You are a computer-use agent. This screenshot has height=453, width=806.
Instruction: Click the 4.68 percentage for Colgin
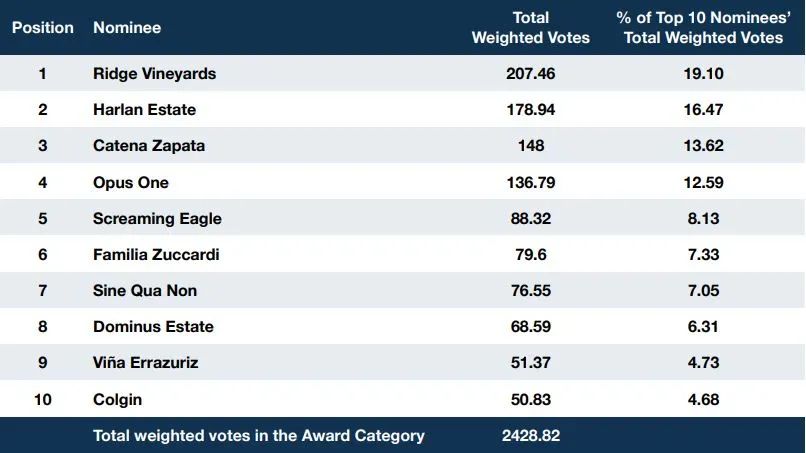click(703, 400)
